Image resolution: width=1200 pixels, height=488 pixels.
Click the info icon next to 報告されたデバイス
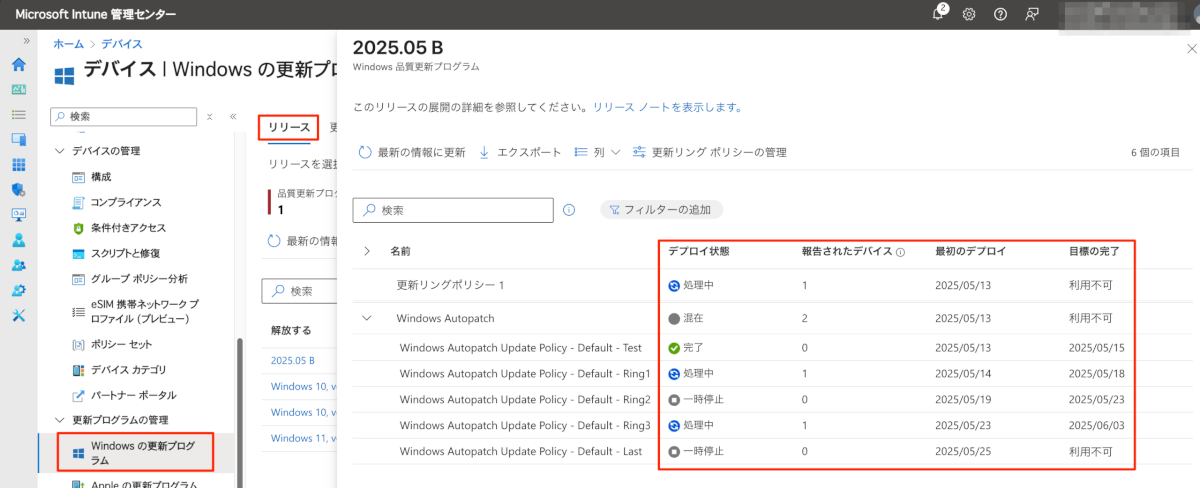click(x=900, y=252)
